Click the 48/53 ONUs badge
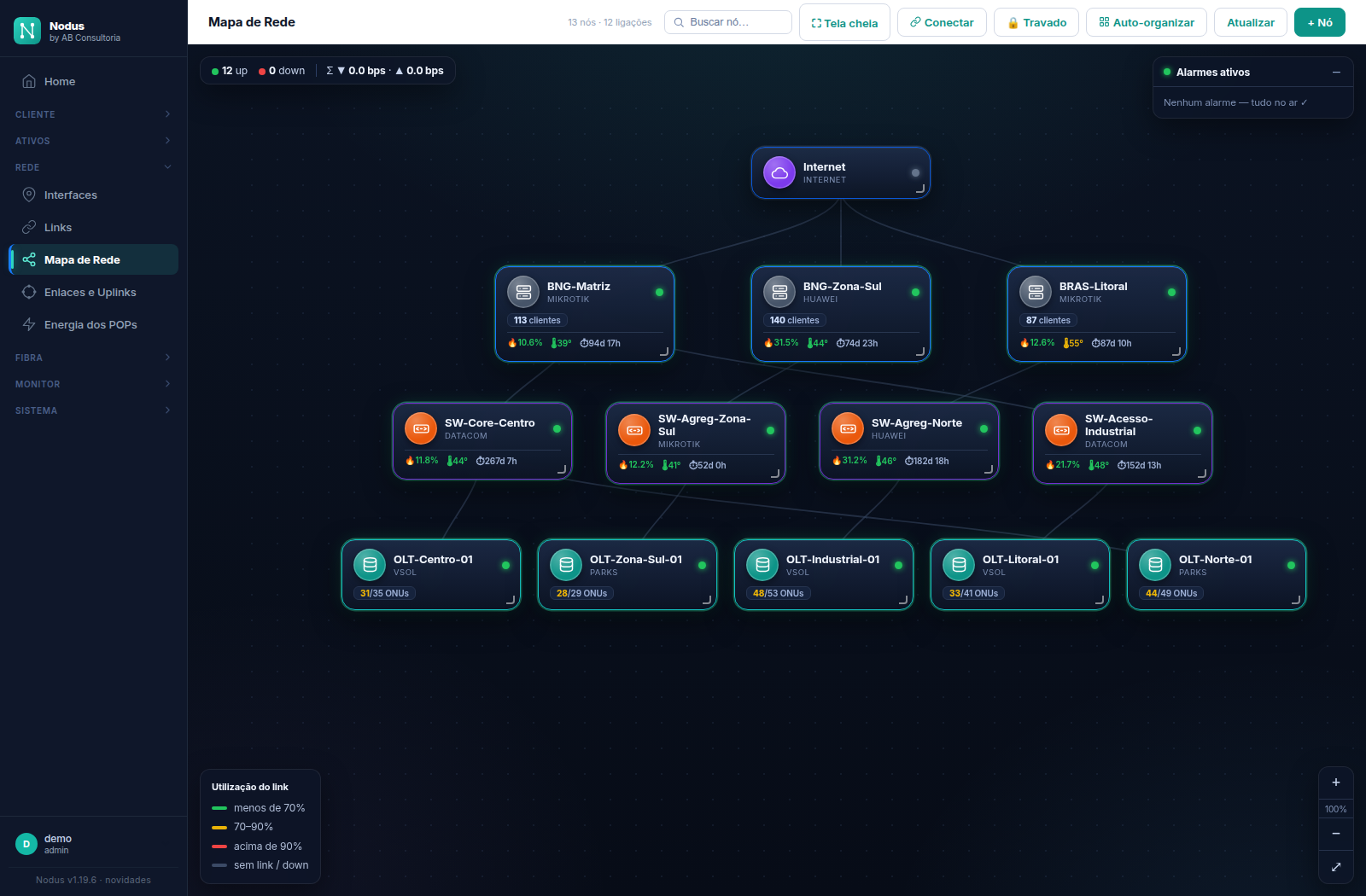This screenshot has width=1366, height=896. pos(778,593)
